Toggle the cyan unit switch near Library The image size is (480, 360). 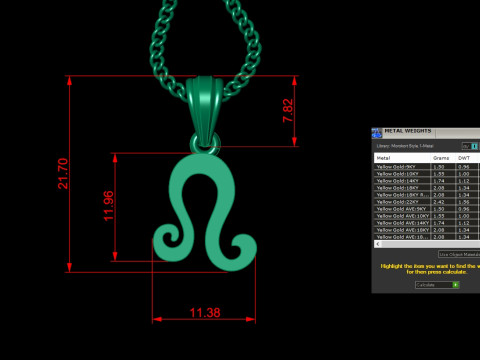coord(474,146)
